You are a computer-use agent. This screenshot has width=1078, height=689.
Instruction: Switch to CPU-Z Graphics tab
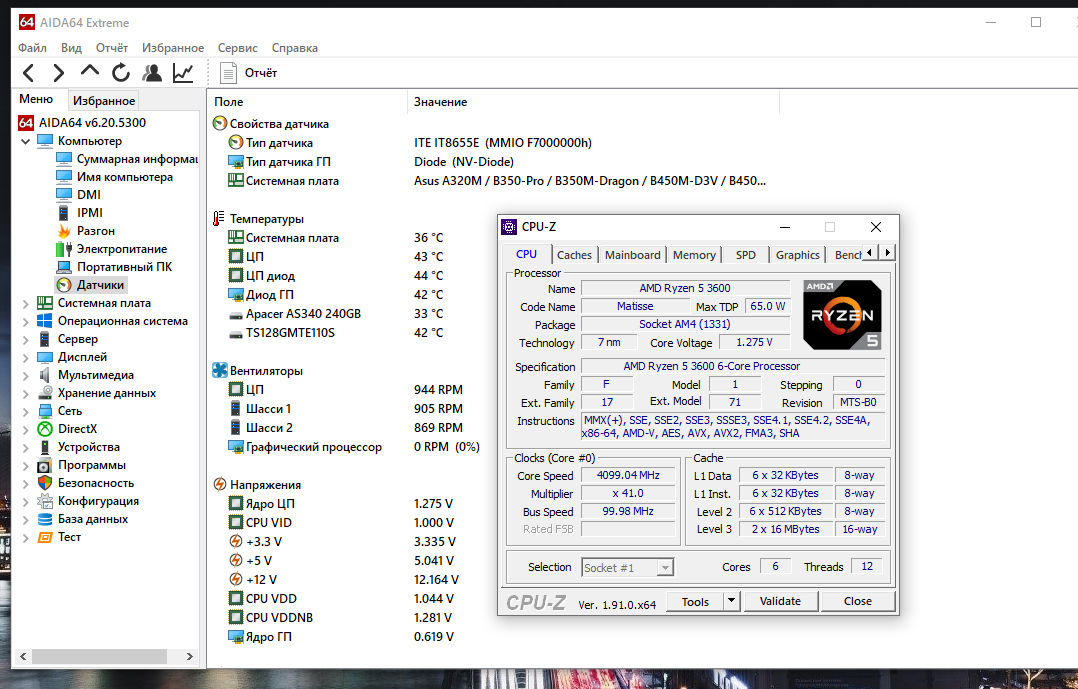pos(798,254)
